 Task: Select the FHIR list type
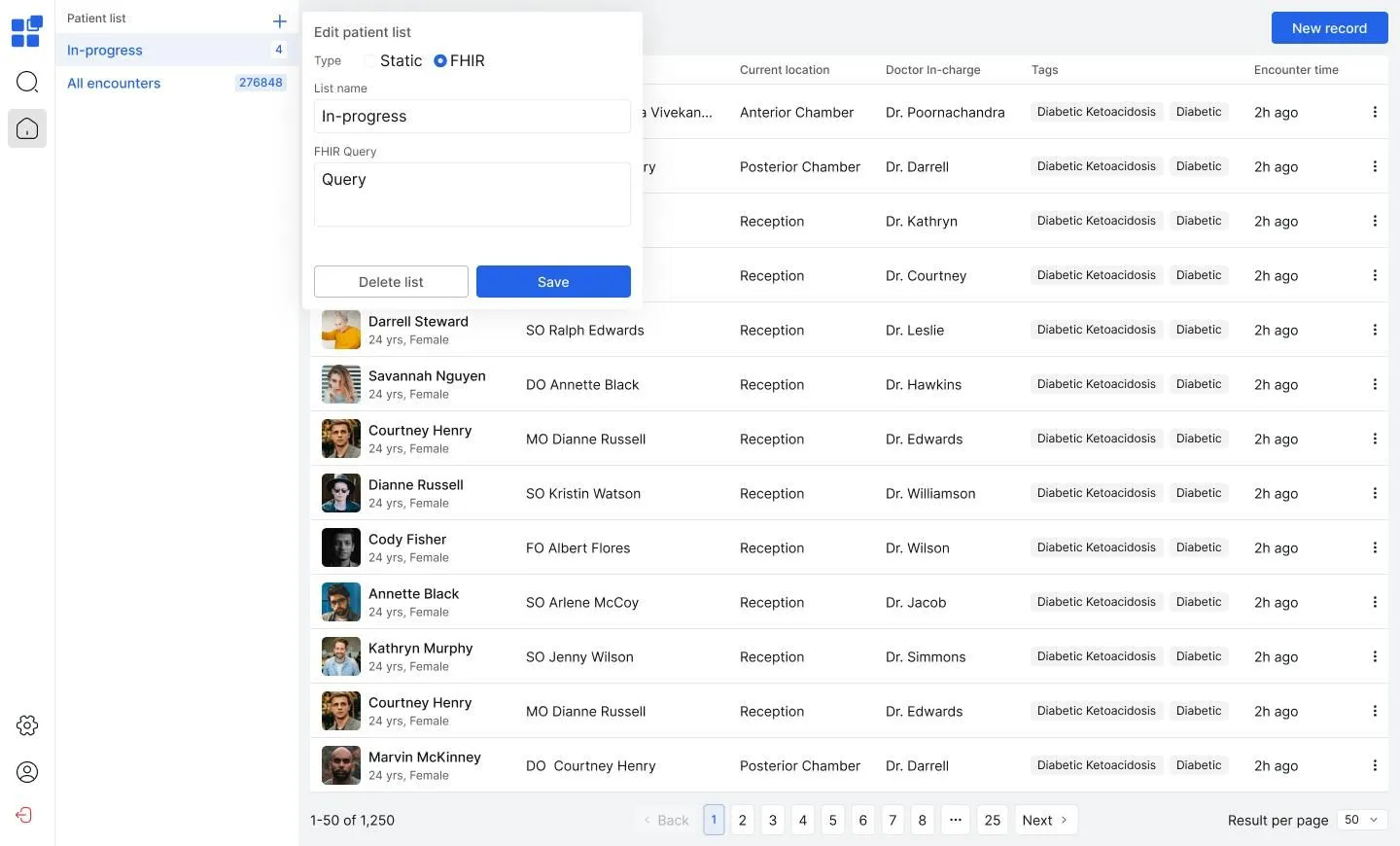pyautogui.click(x=439, y=60)
